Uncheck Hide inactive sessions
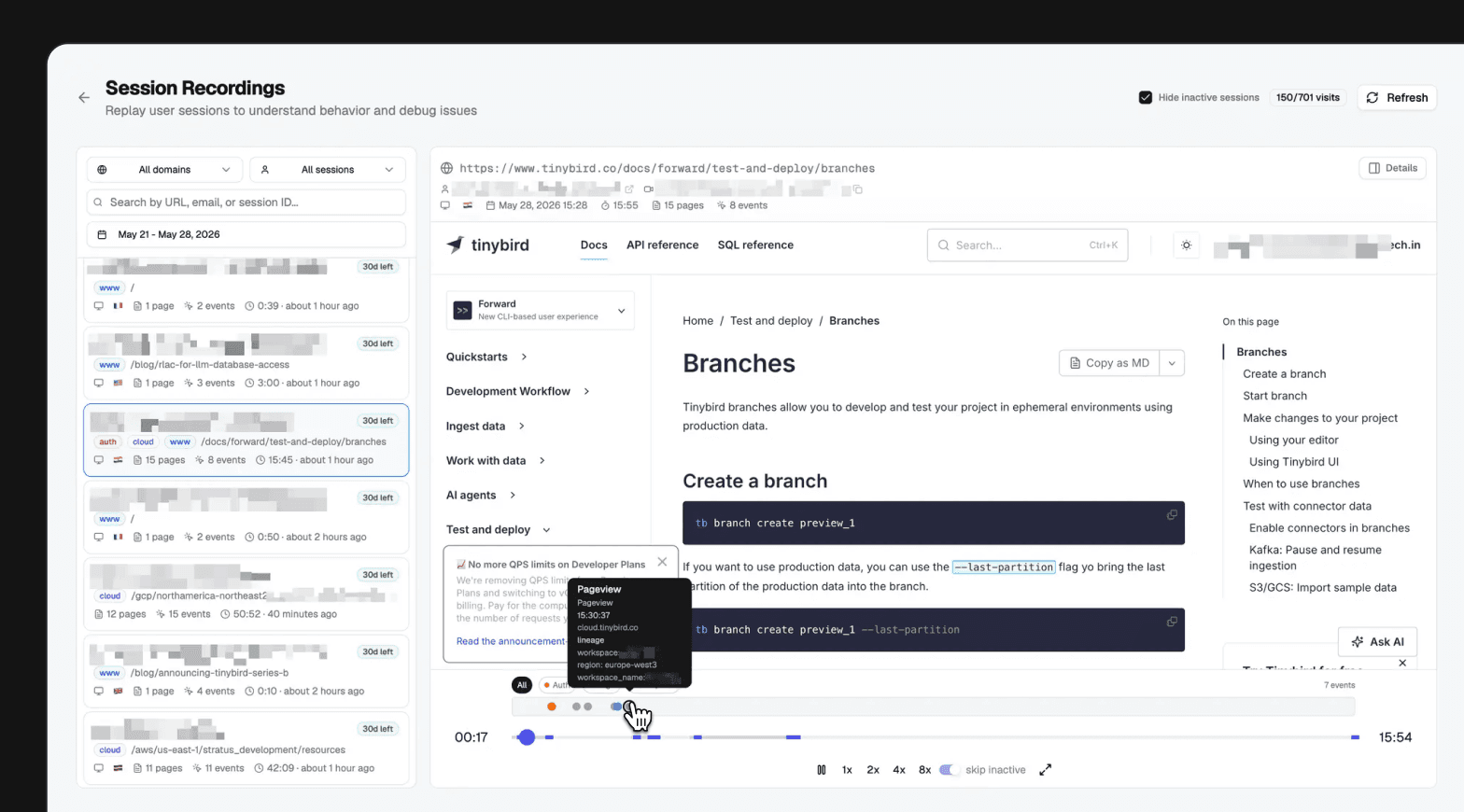 pyautogui.click(x=1146, y=97)
